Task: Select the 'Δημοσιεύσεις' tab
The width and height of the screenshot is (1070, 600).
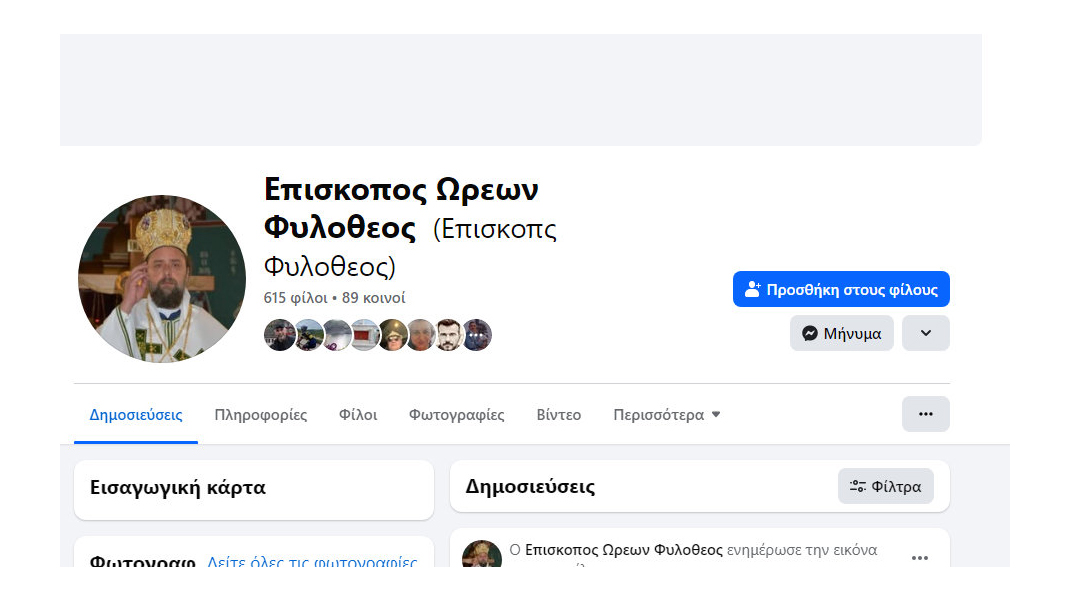Action: 136,414
